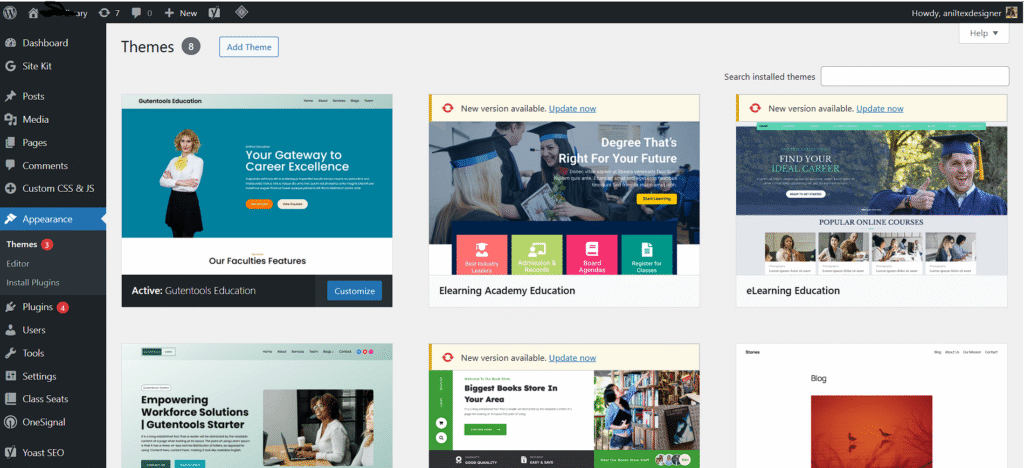Click the WordPress logo in admin bar

pos(10,12)
